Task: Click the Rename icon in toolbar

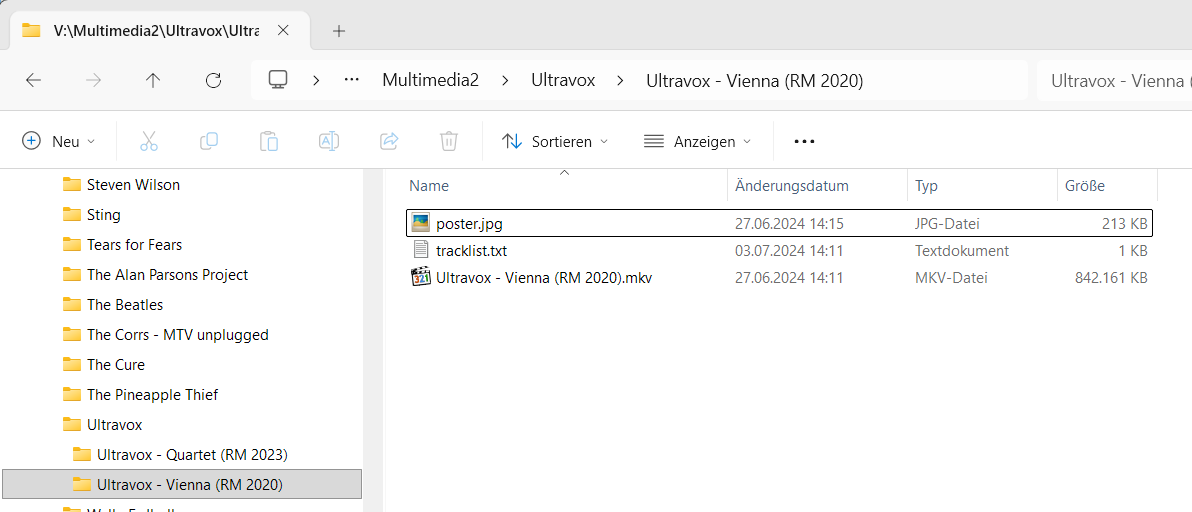Action: pyautogui.click(x=329, y=141)
